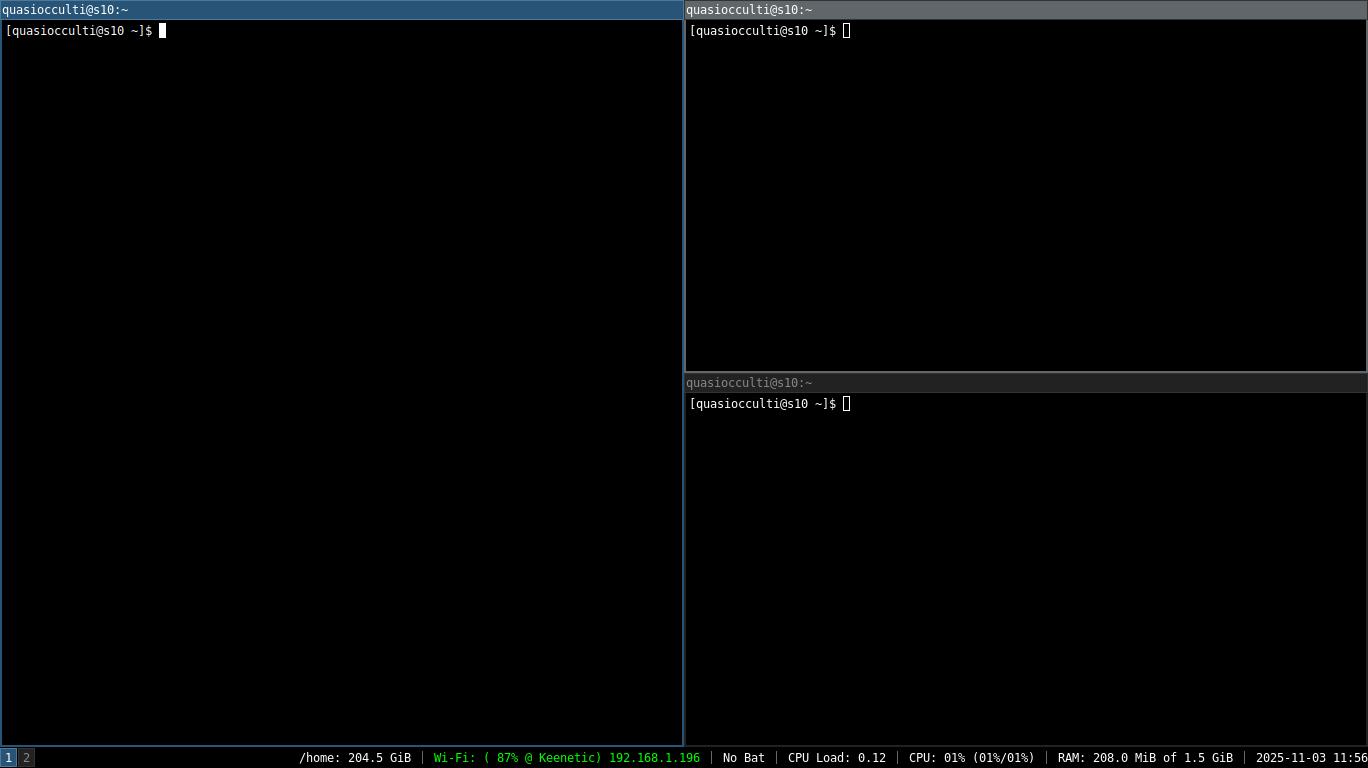Focus the left terminal title bar
Viewport: 1368px width, 768px height.
342,10
